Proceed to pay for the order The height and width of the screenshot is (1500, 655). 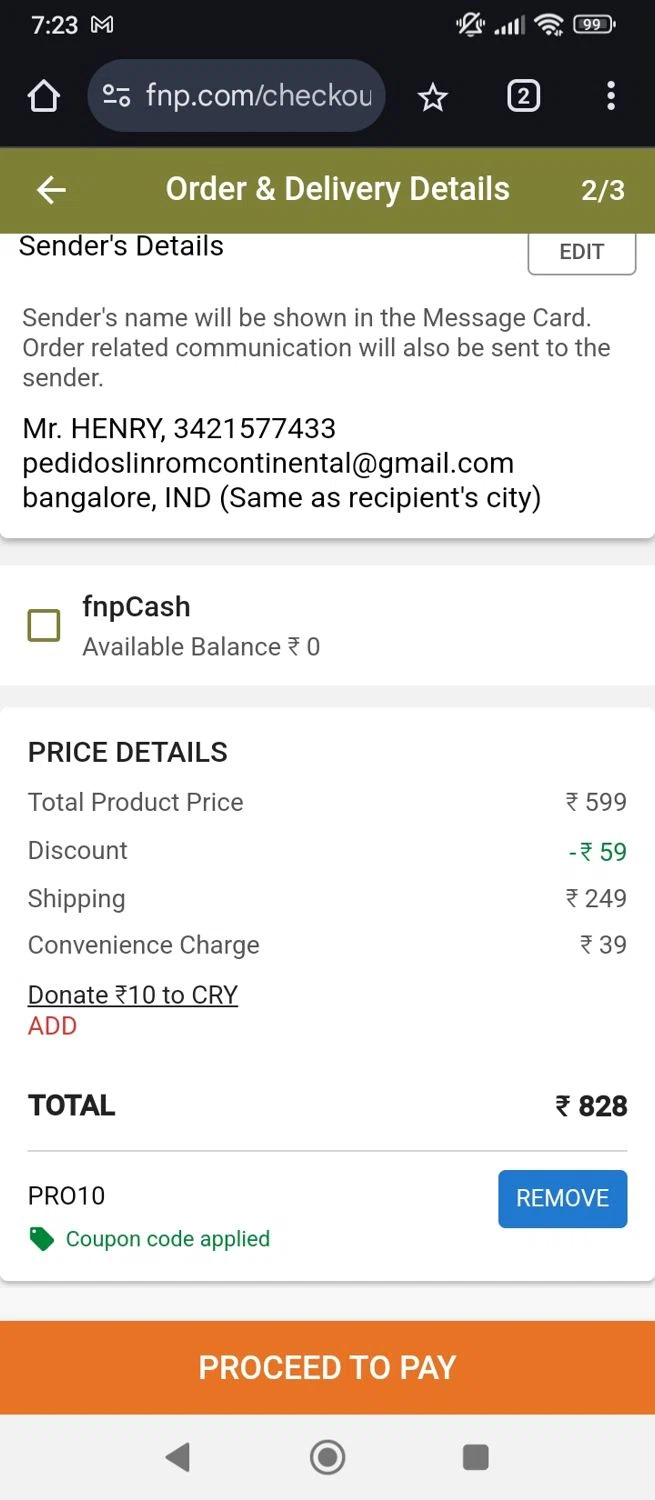(x=327, y=1367)
